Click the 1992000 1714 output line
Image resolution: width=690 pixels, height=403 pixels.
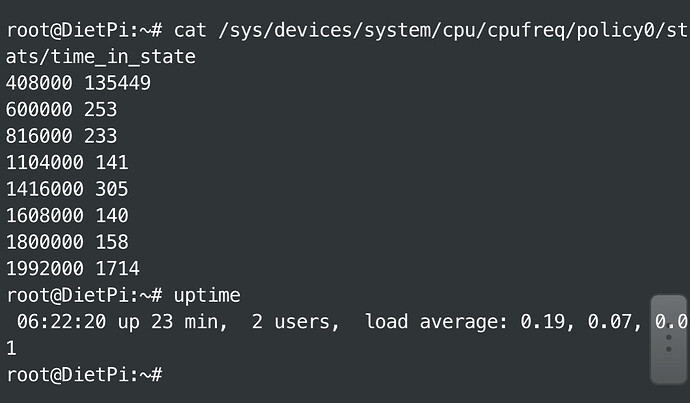point(73,268)
